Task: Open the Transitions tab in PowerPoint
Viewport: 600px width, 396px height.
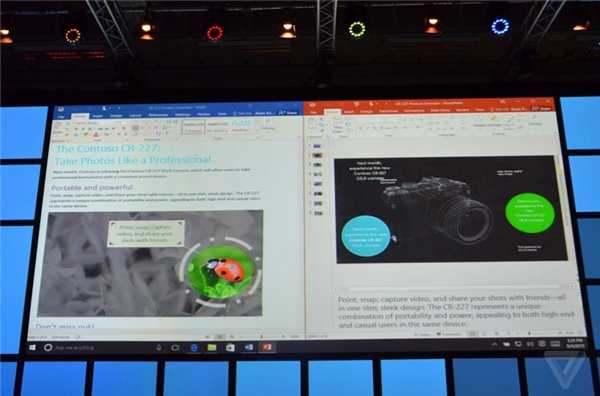Action: pos(388,111)
